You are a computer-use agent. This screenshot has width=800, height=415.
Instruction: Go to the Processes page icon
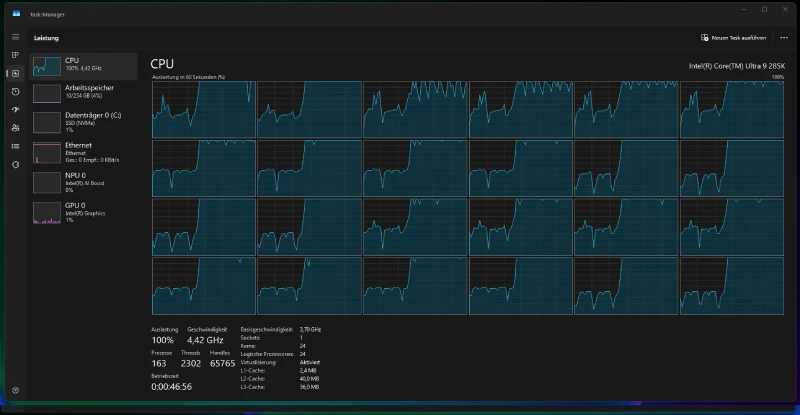coord(16,55)
